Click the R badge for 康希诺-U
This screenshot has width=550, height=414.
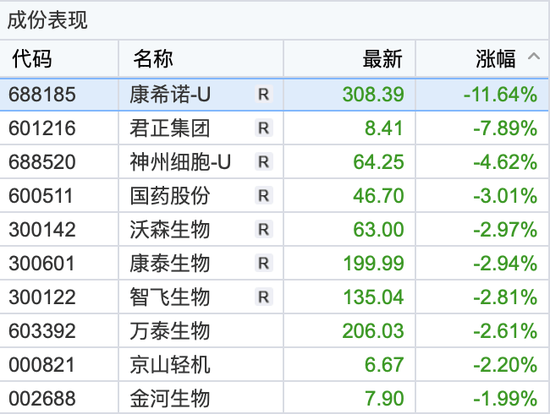pos(264,95)
